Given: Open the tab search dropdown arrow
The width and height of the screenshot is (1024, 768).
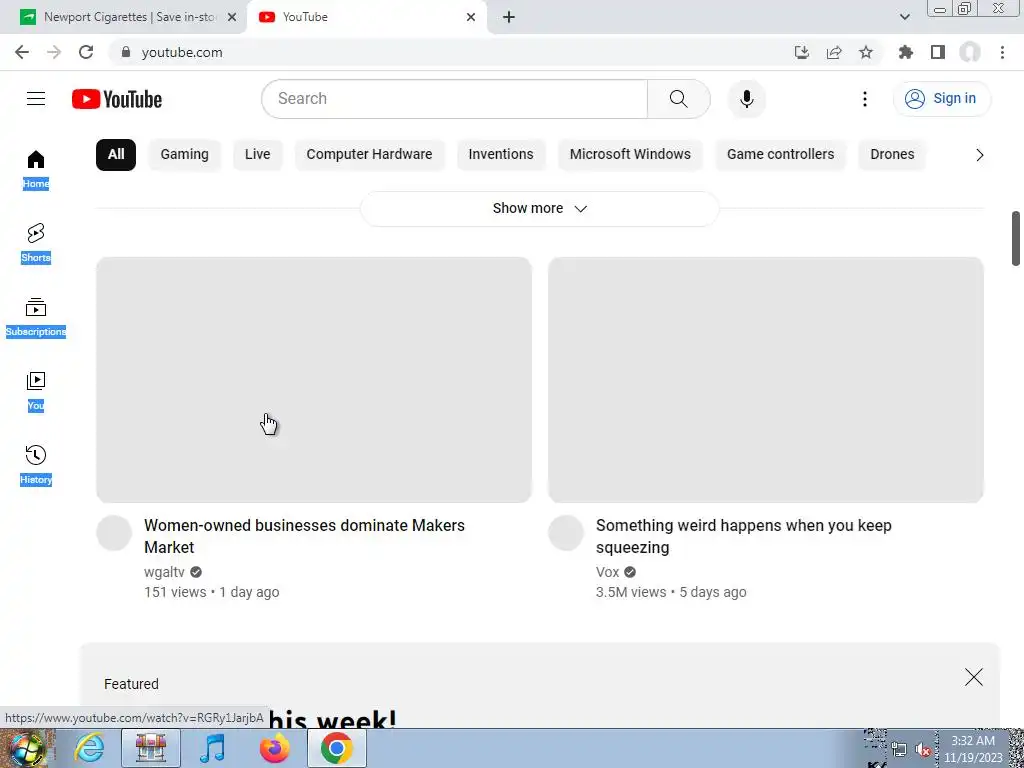Looking at the screenshot, I should click(904, 17).
